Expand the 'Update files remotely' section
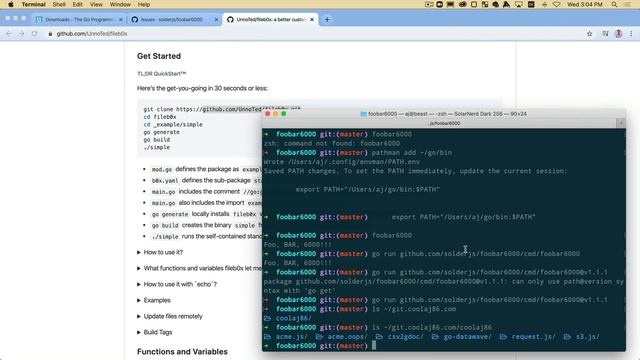This screenshot has width=640, height=360. click(x=169, y=316)
